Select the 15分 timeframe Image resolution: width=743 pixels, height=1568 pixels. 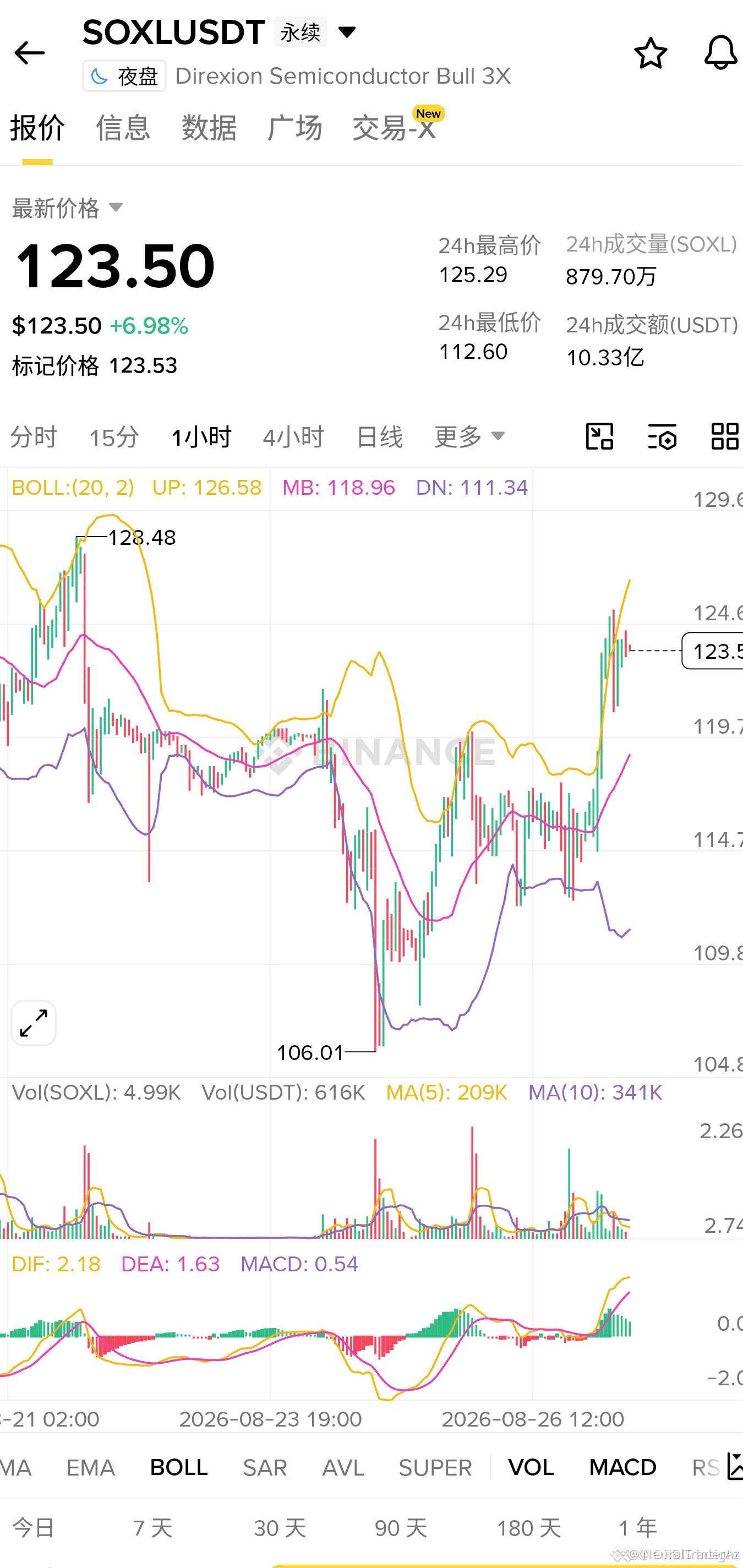(114, 437)
